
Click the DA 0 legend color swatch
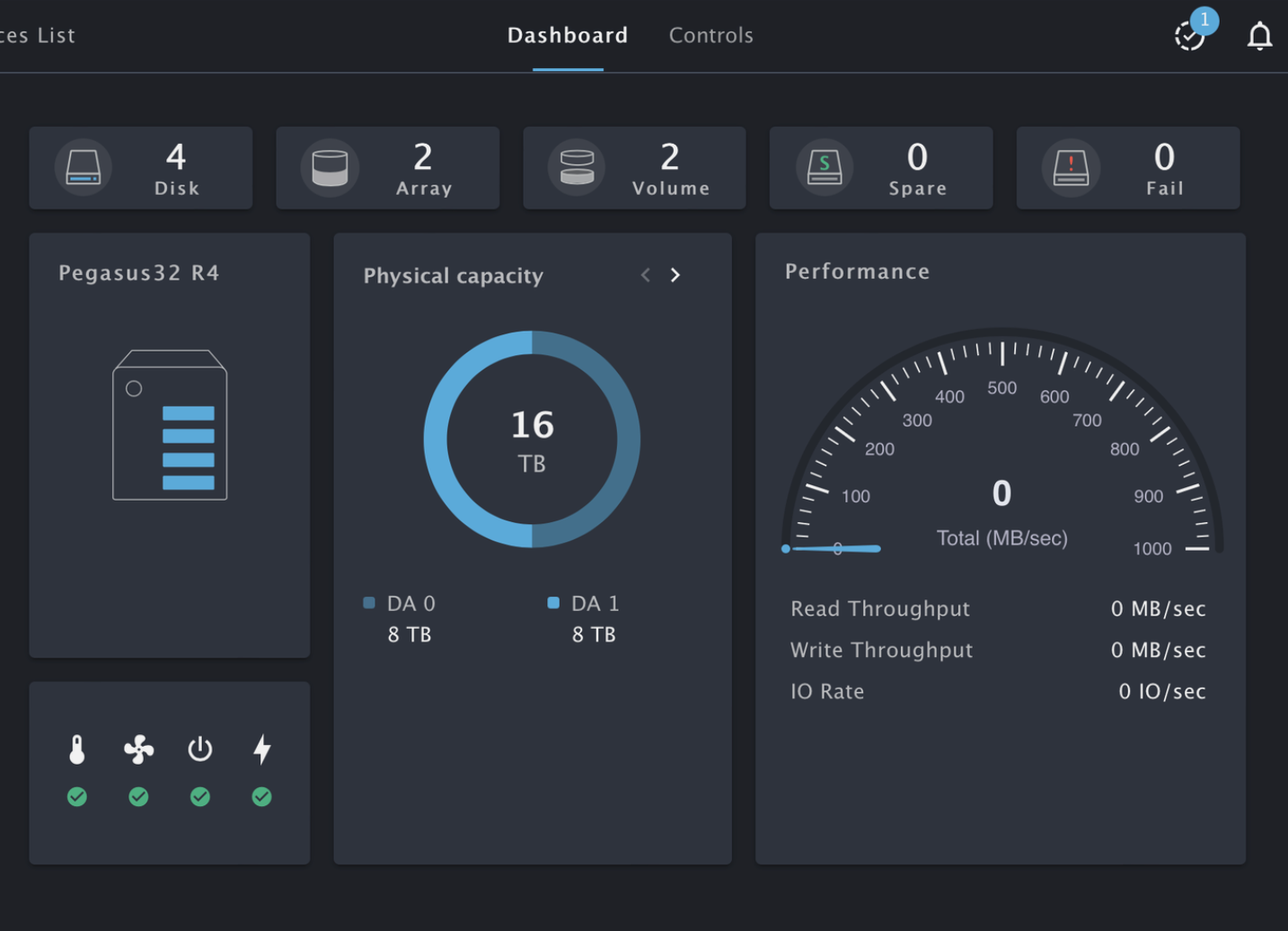[368, 603]
